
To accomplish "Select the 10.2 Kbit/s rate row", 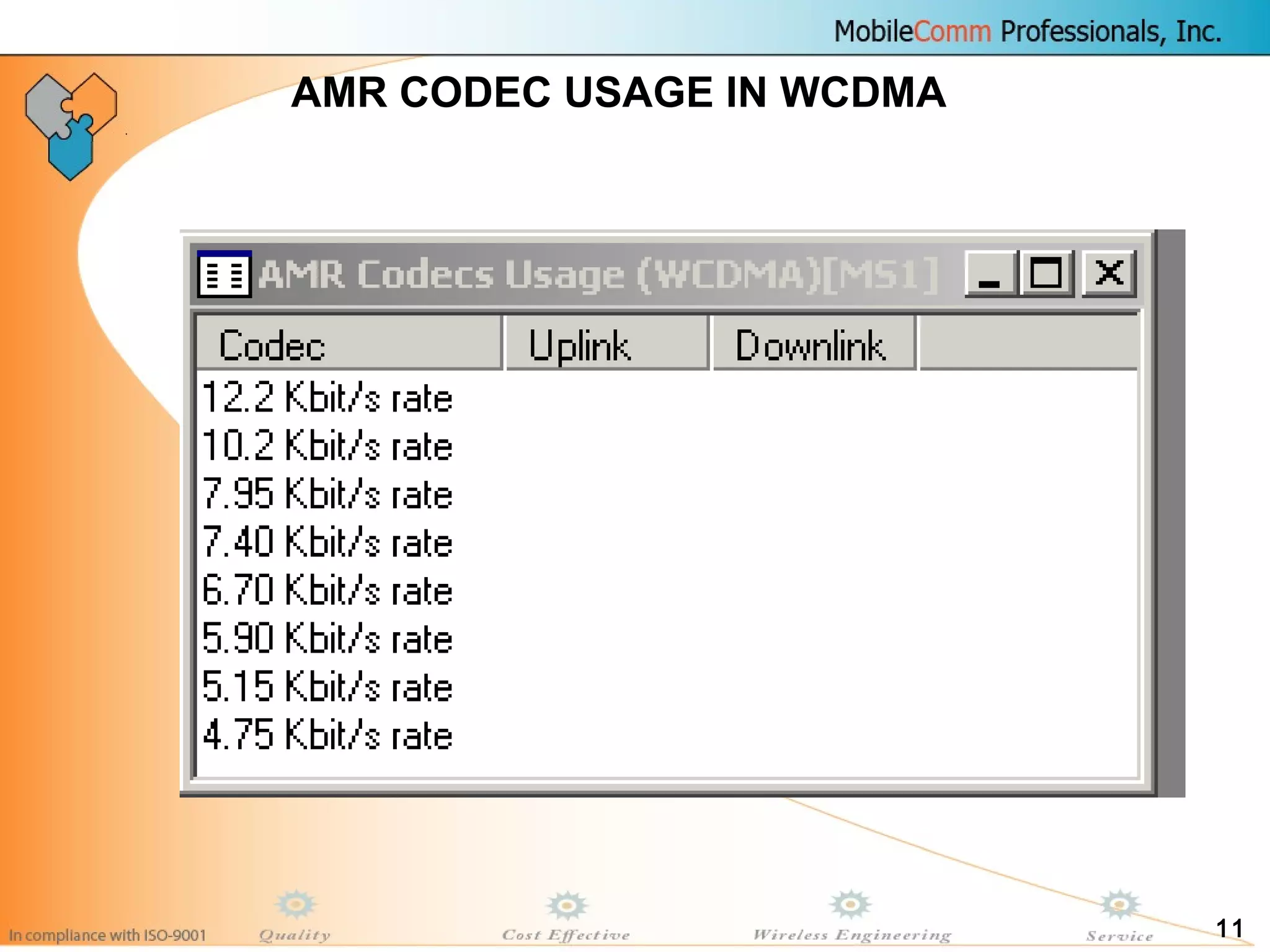I will point(667,446).
